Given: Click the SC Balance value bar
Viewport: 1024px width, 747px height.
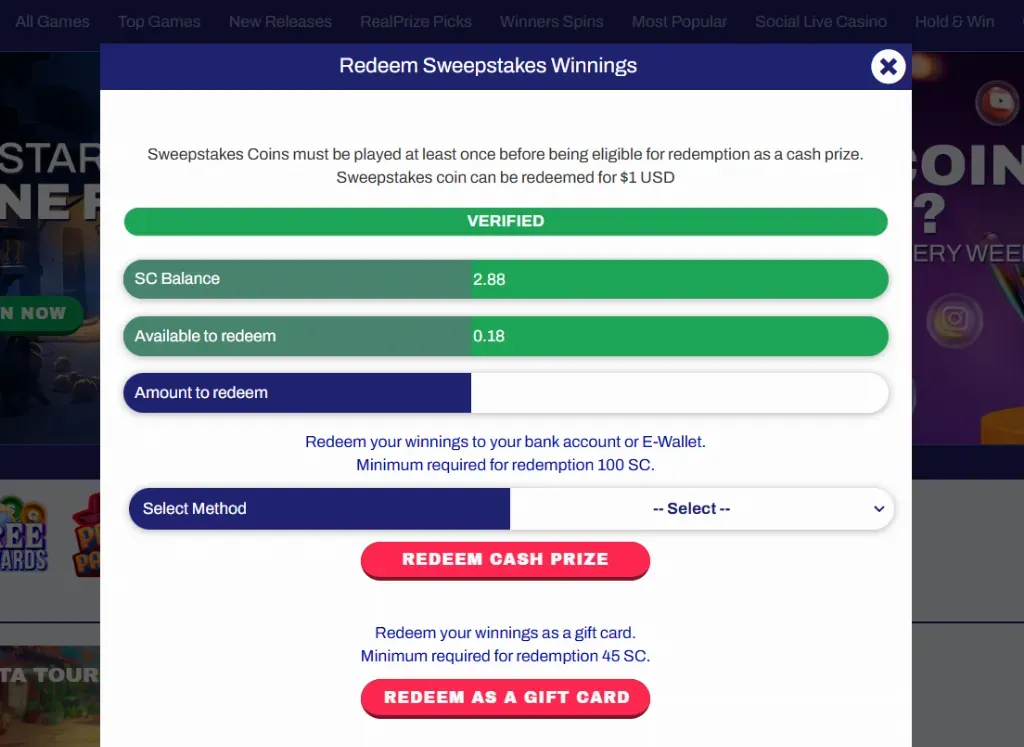Looking at the screenshot, I should click(679, 279).
